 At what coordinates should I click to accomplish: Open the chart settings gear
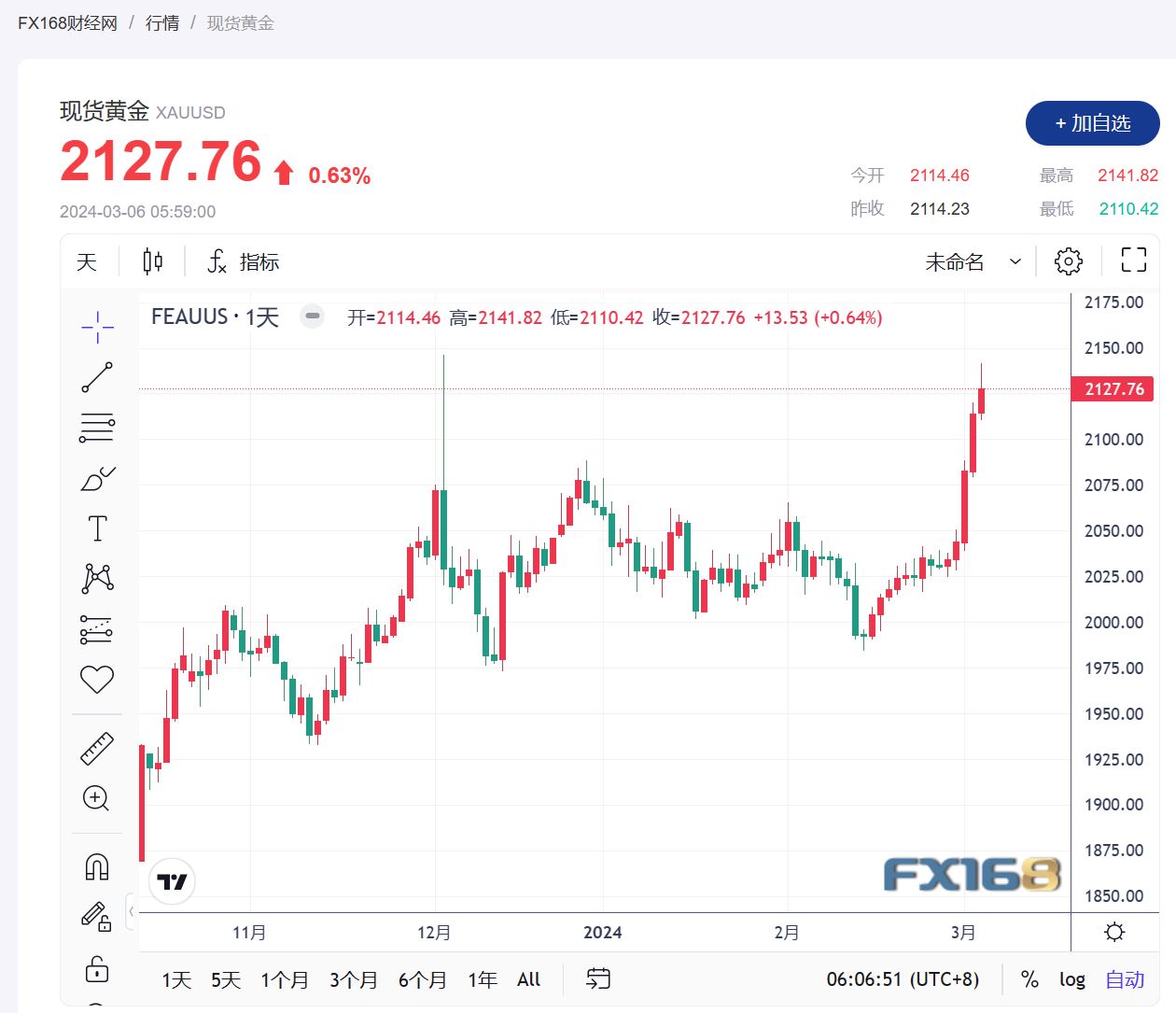[x=1068, y=260]
